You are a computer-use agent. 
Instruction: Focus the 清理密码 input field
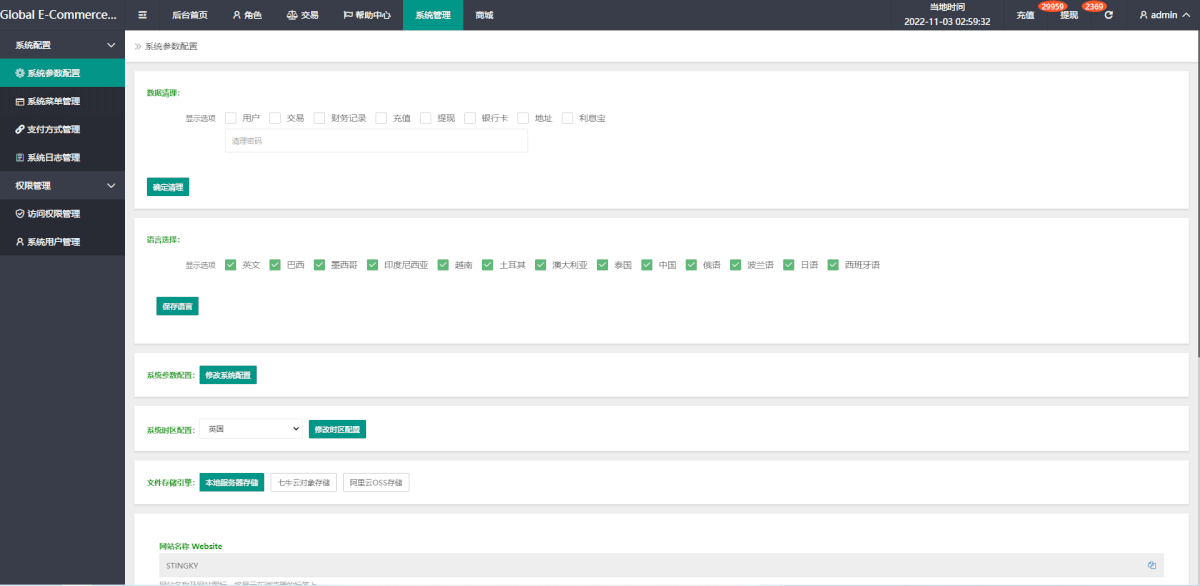pyautogui.click(x=376, y=141)
